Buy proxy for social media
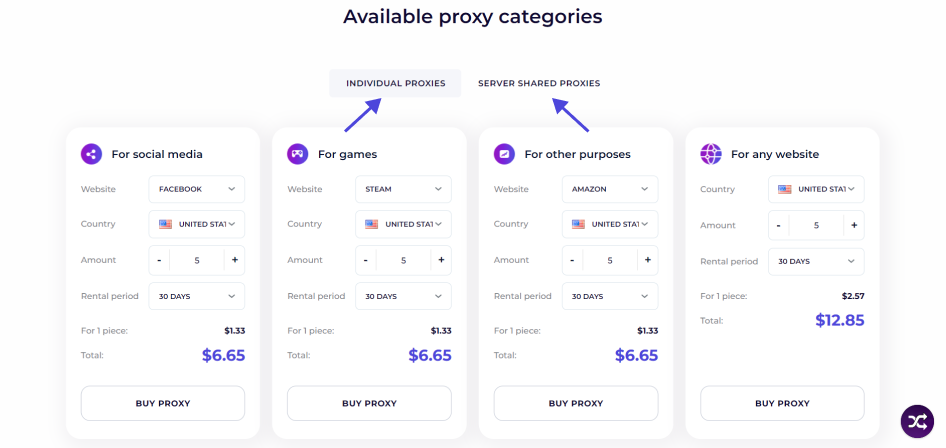 point(163,403)
